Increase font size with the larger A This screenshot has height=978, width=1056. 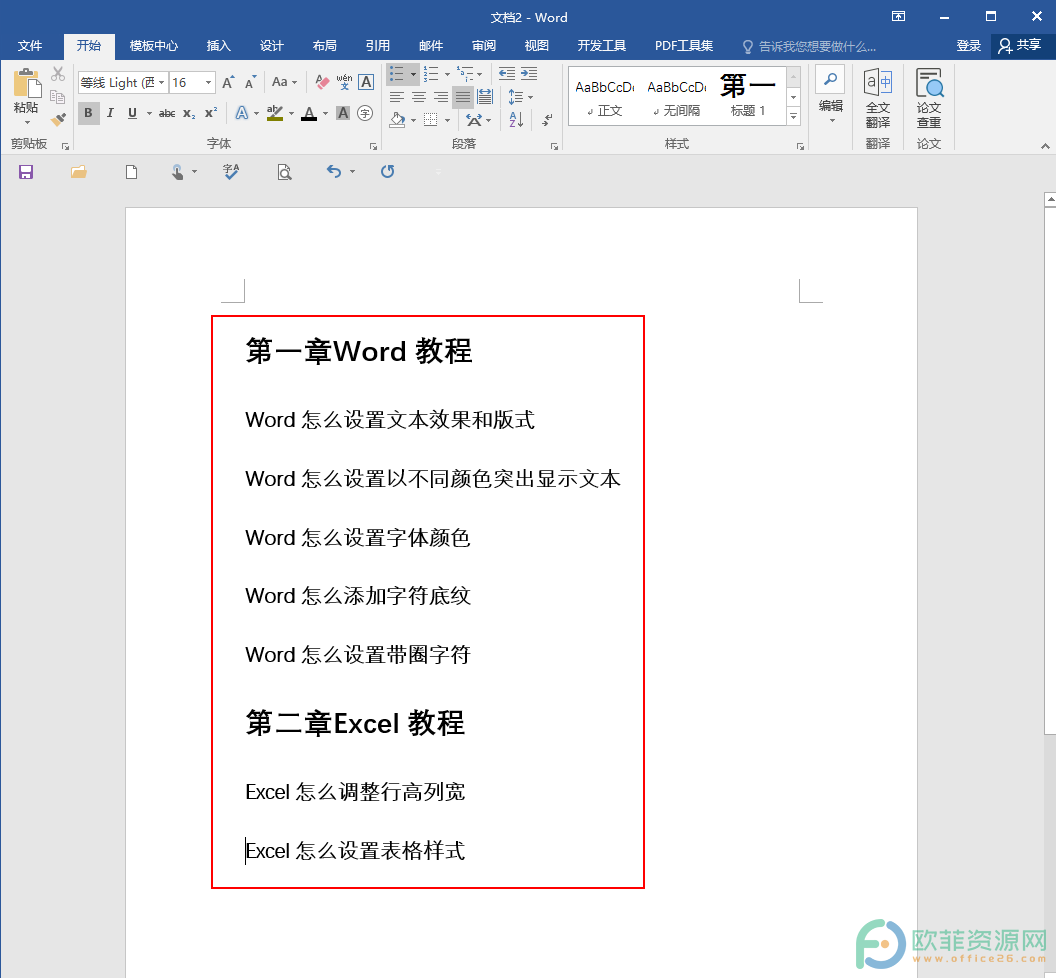click(229, 82)
